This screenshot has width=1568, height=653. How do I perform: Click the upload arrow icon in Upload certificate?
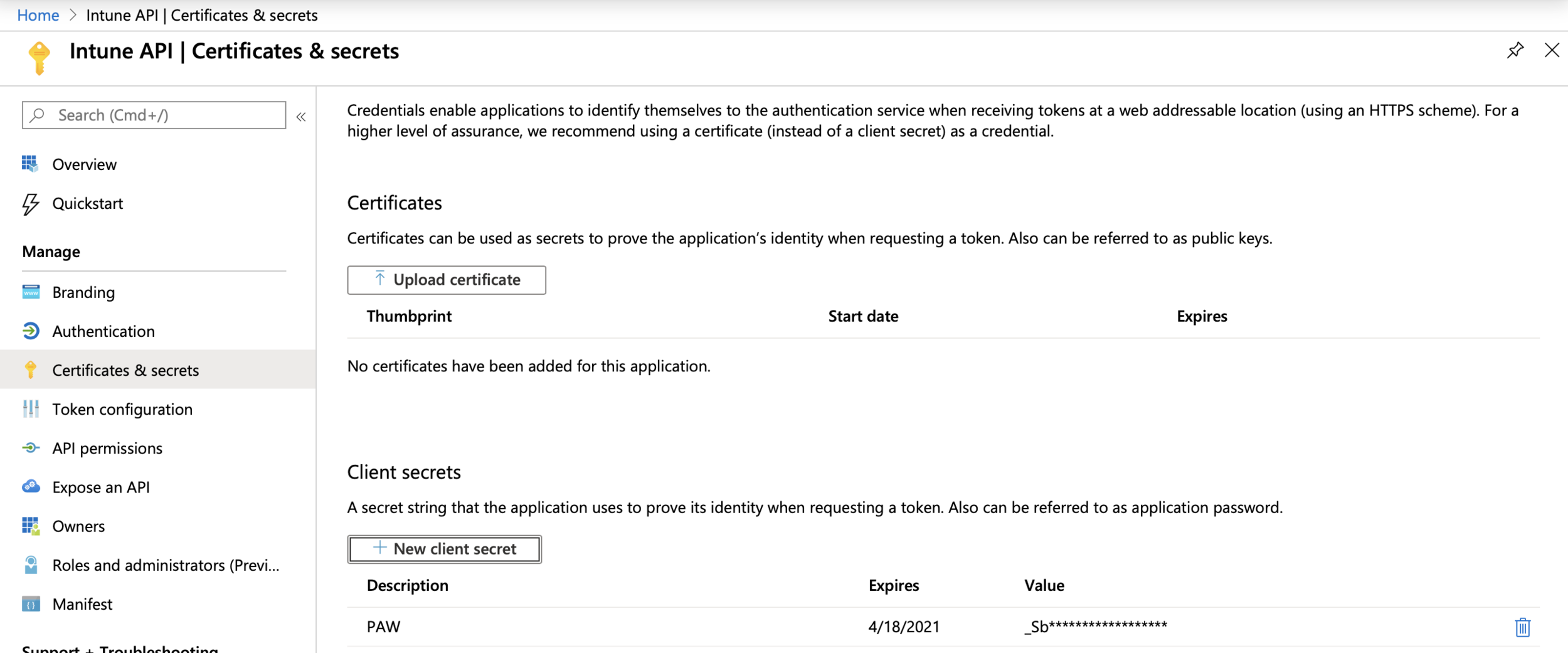pyautogui.click(x=379, y=279)
